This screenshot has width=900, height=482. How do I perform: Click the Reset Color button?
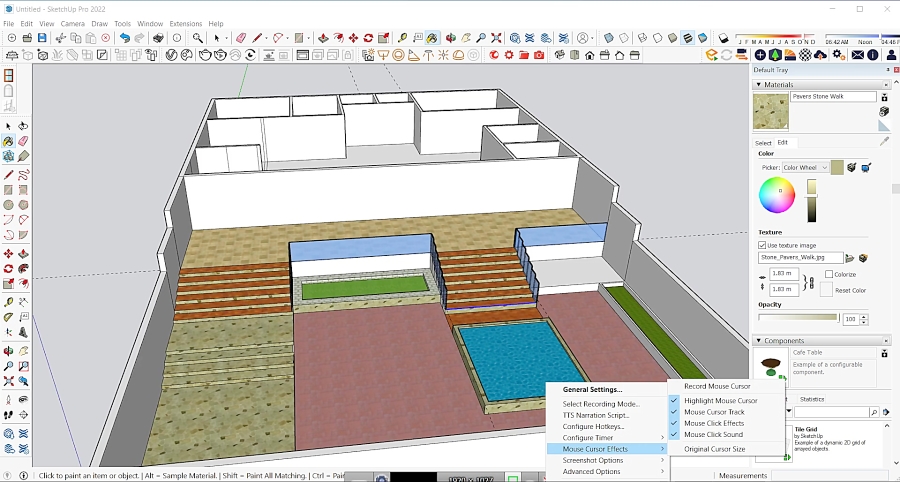click(827, 290)
